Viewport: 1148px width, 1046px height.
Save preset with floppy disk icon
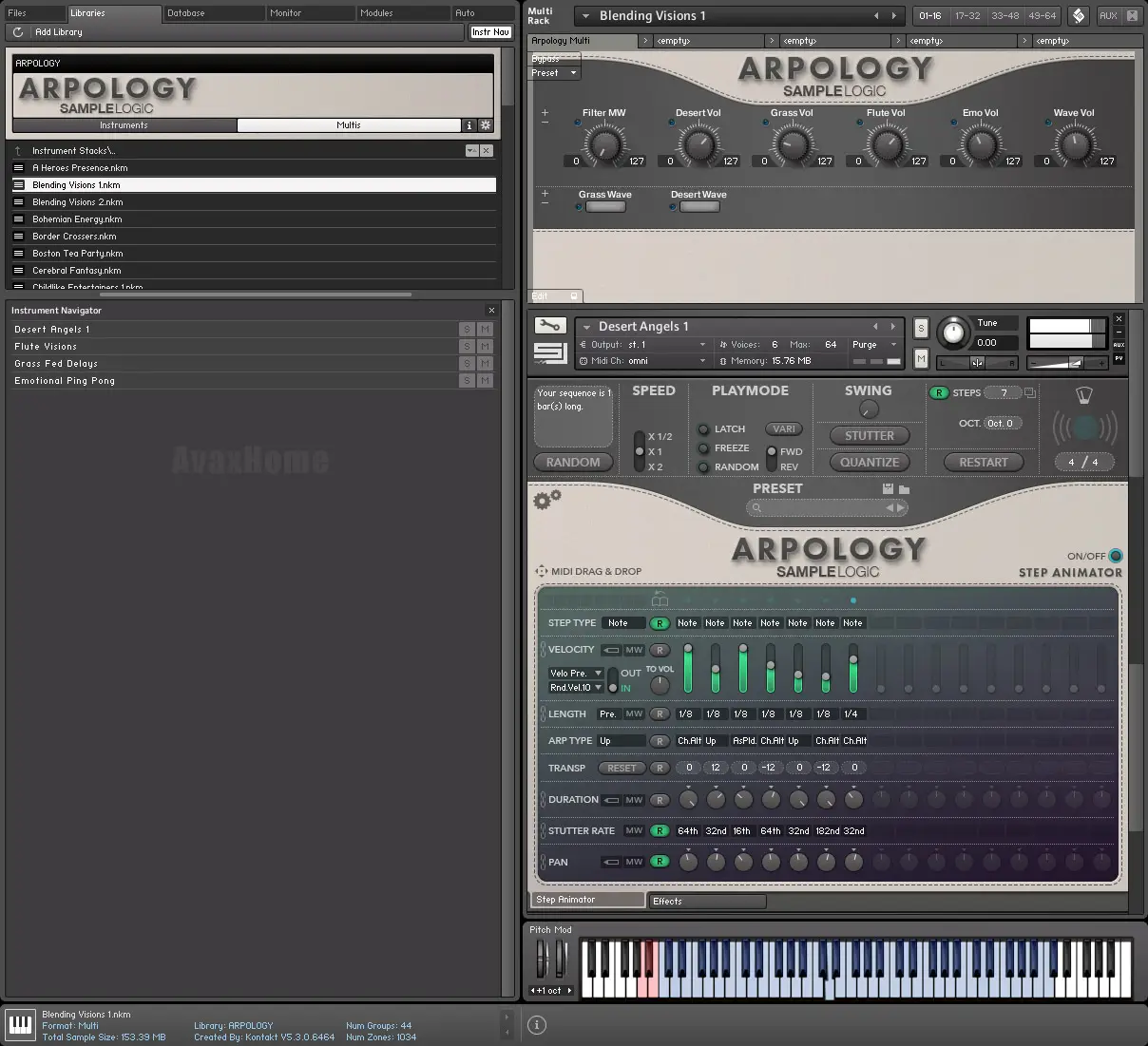point(888,488)
